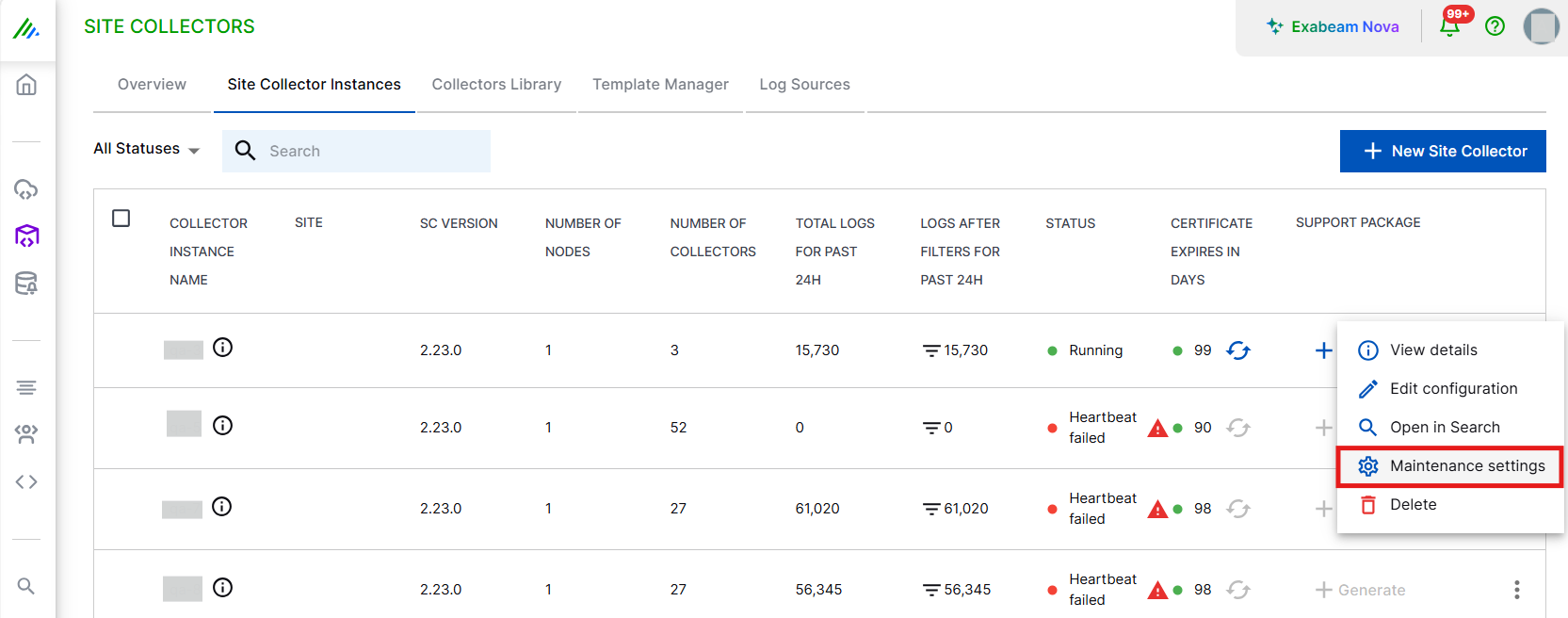Click the SC VERSION column header

[x=459, y=223]
